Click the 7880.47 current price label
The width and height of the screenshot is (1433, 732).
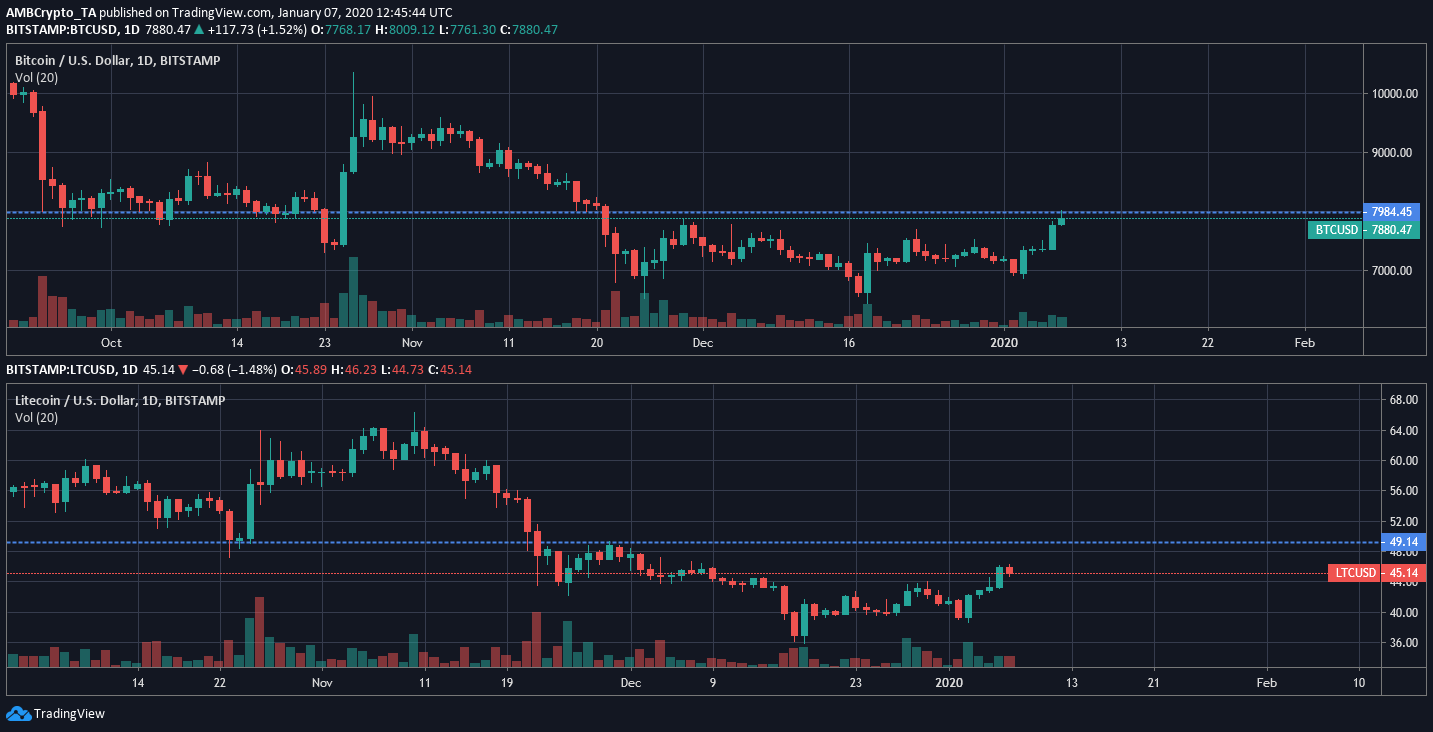coord(1393,230)
